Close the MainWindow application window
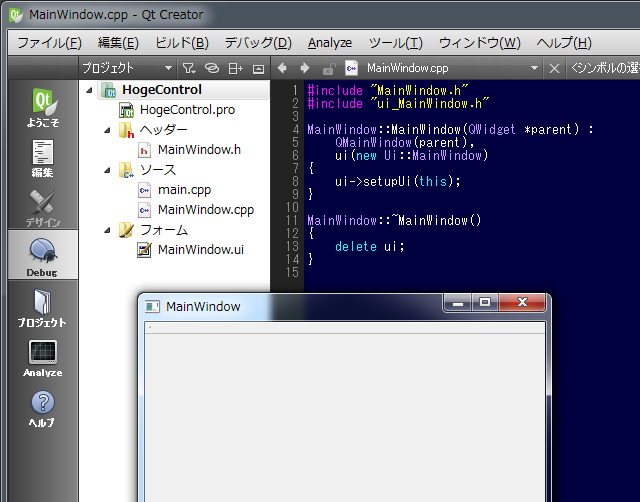 pos(522,302)
